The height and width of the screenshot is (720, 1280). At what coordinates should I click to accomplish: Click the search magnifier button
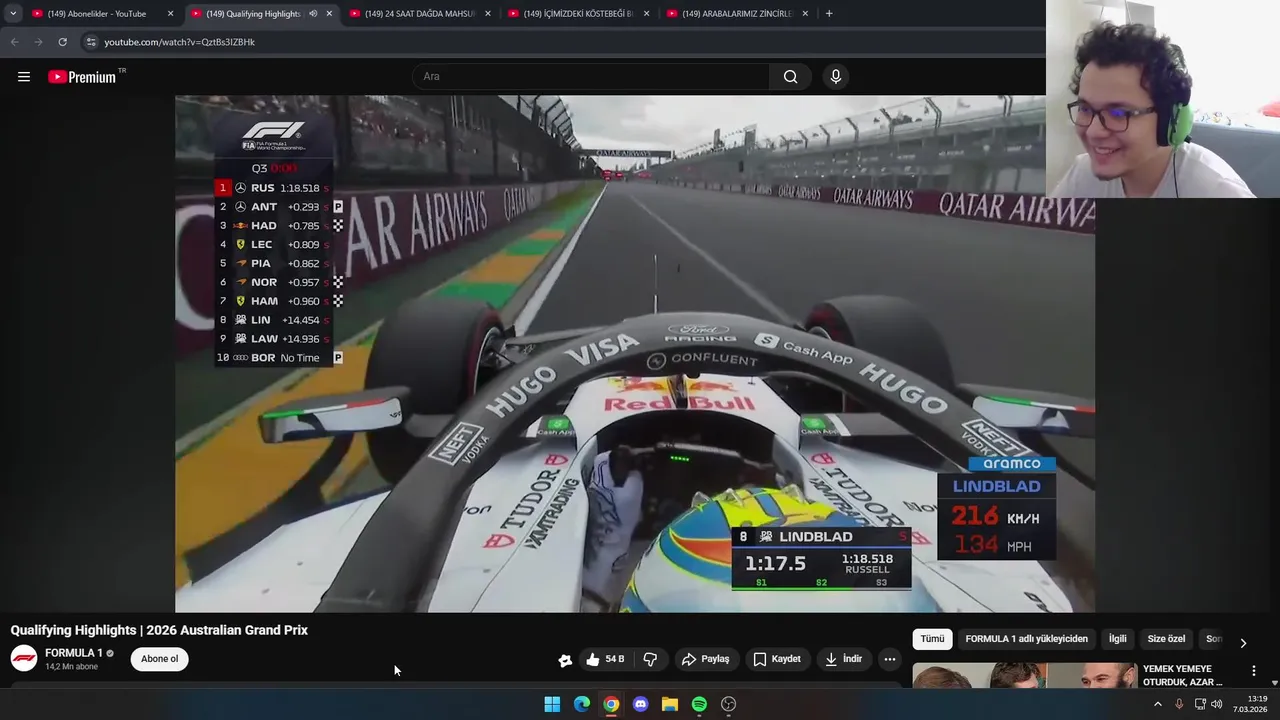coord(790,77)
